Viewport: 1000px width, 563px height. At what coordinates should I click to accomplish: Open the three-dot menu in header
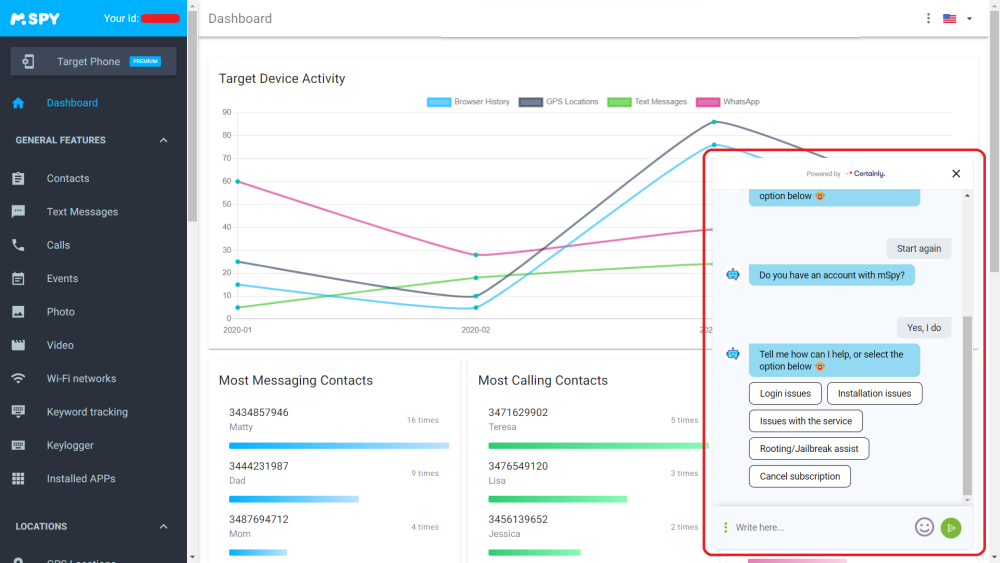pyautogui.click(x=928, y=18)
